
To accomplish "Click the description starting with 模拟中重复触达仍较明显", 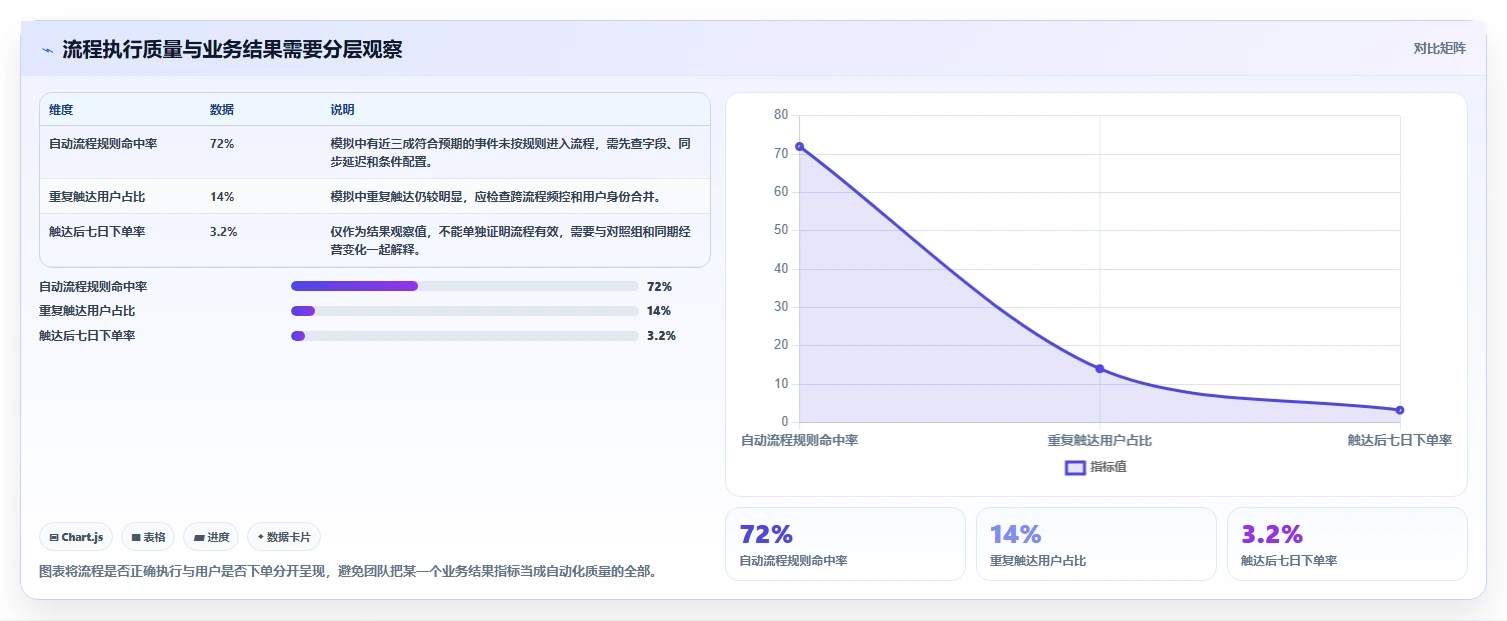I will 495,197.
